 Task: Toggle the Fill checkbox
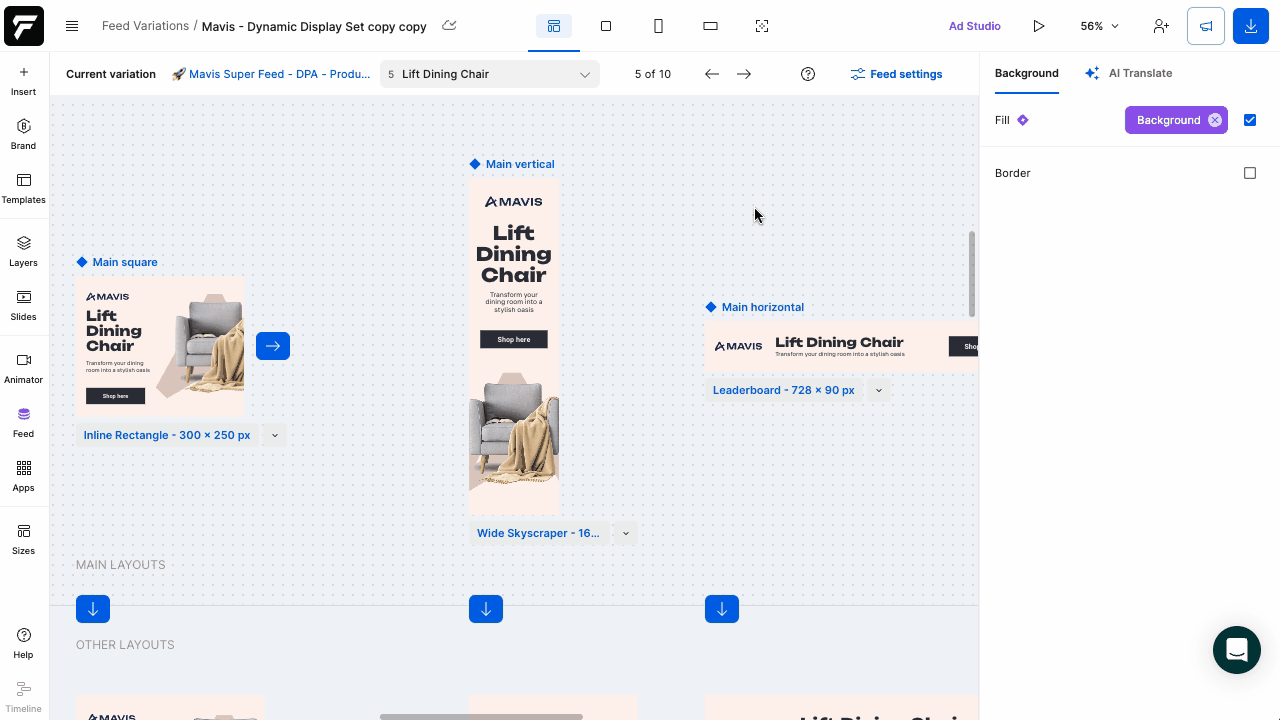[1250, 120]
